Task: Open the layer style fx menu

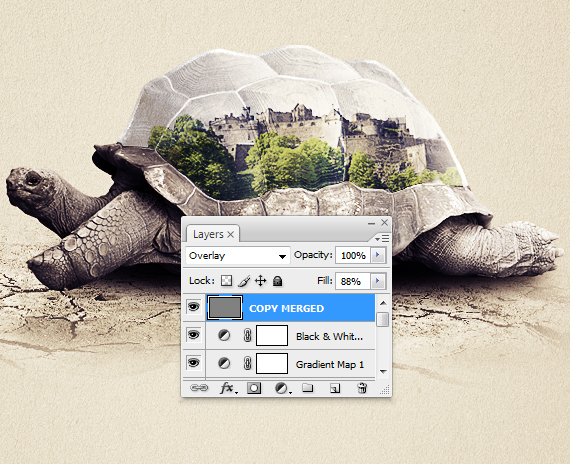Action: point(228,388)
